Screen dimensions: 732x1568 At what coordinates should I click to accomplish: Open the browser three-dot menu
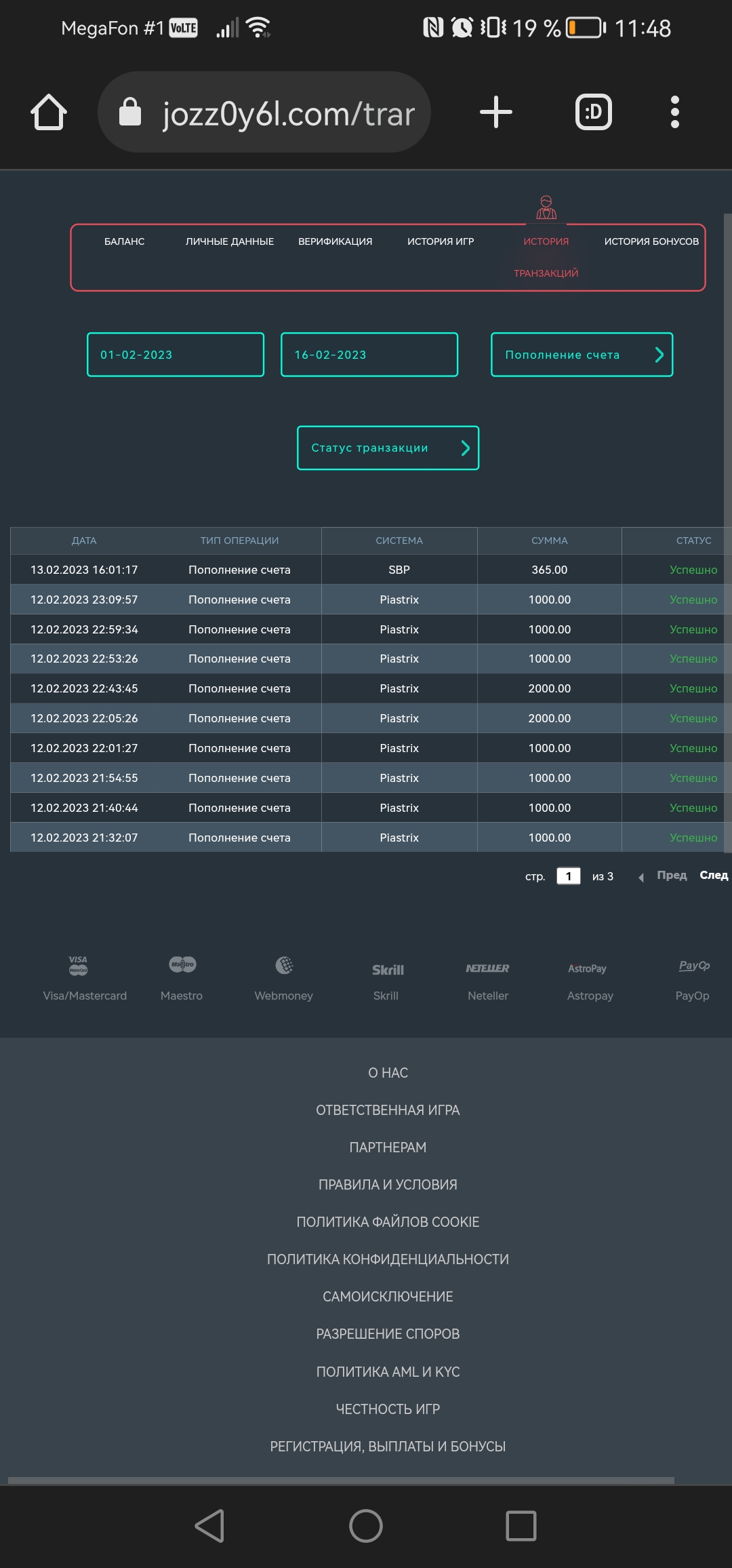(x=674, y=112)
